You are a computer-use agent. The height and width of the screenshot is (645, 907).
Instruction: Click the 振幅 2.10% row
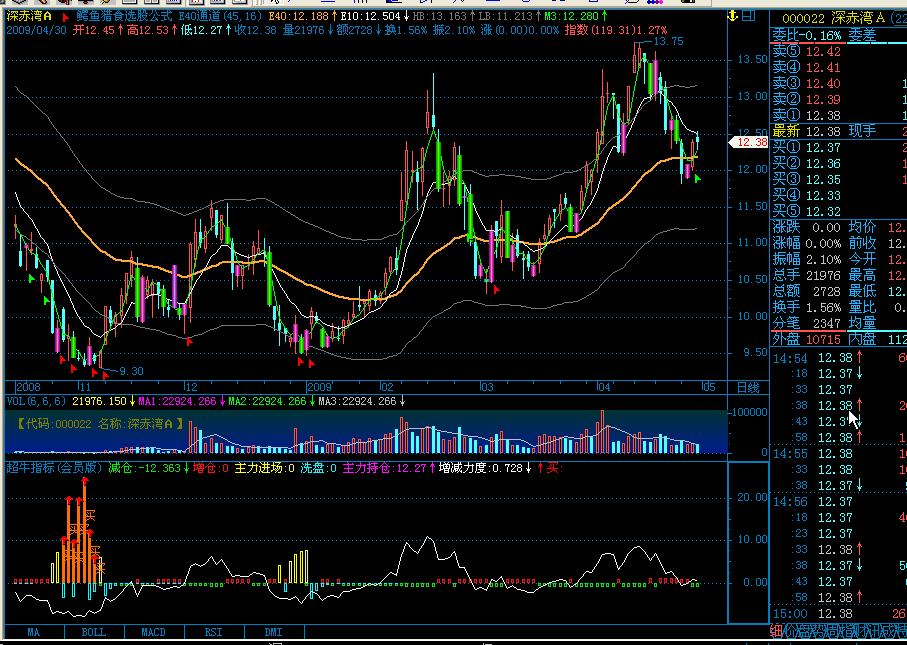pyautogui.click(x=807, y=259)
